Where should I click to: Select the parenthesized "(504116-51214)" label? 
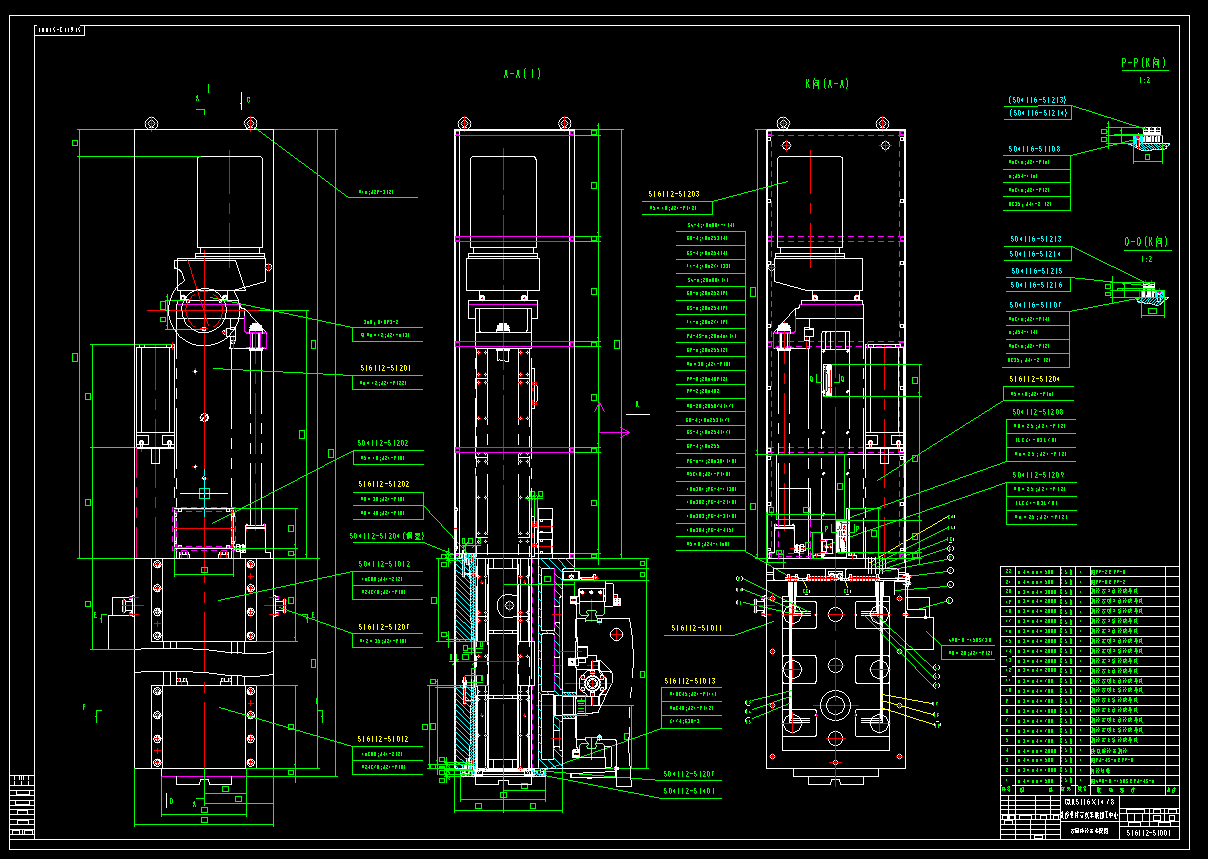(1038, 114)
